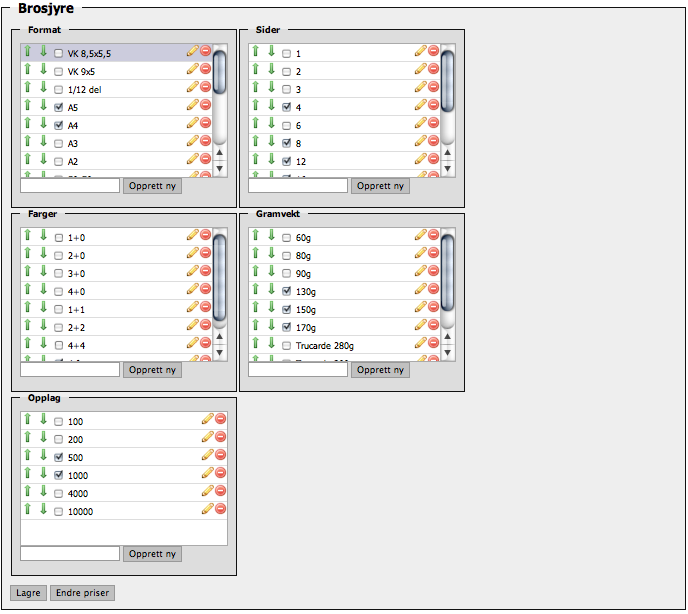Delete the Trucarde 280g weight
The width and height of the screenshot is (688, 614).
click(433, 345)
